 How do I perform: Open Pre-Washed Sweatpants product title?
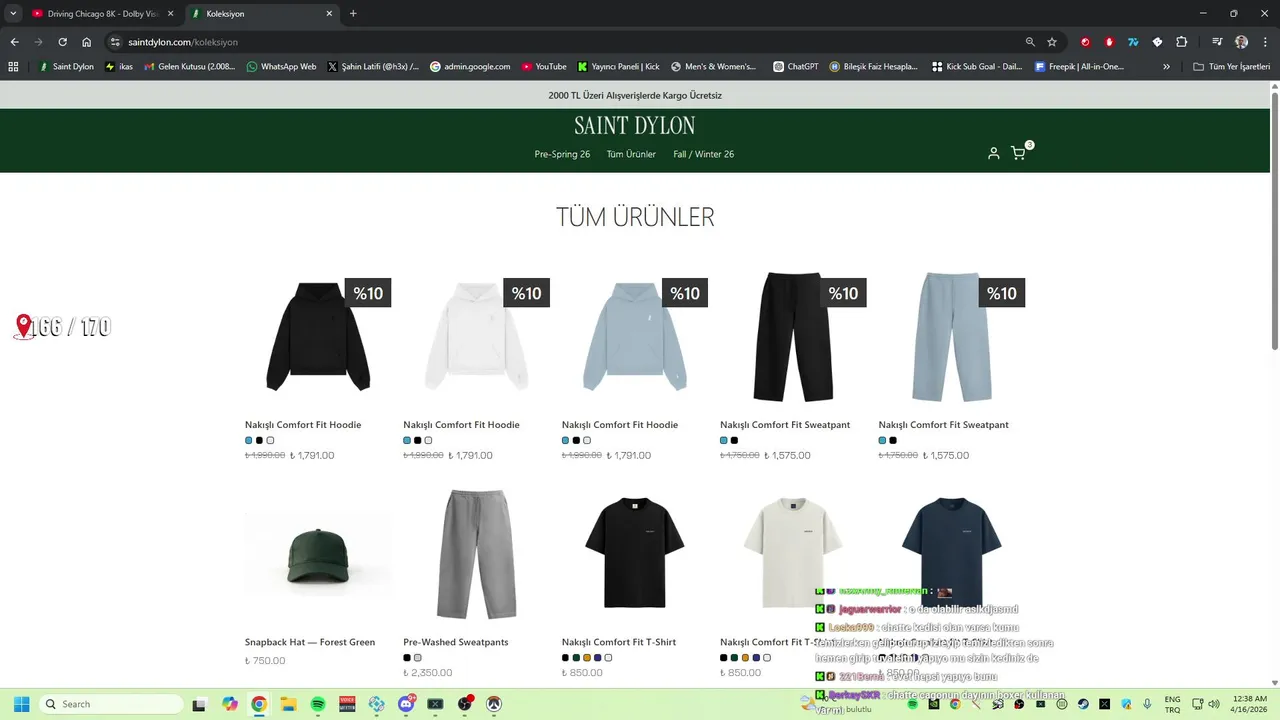coord(456,642)
